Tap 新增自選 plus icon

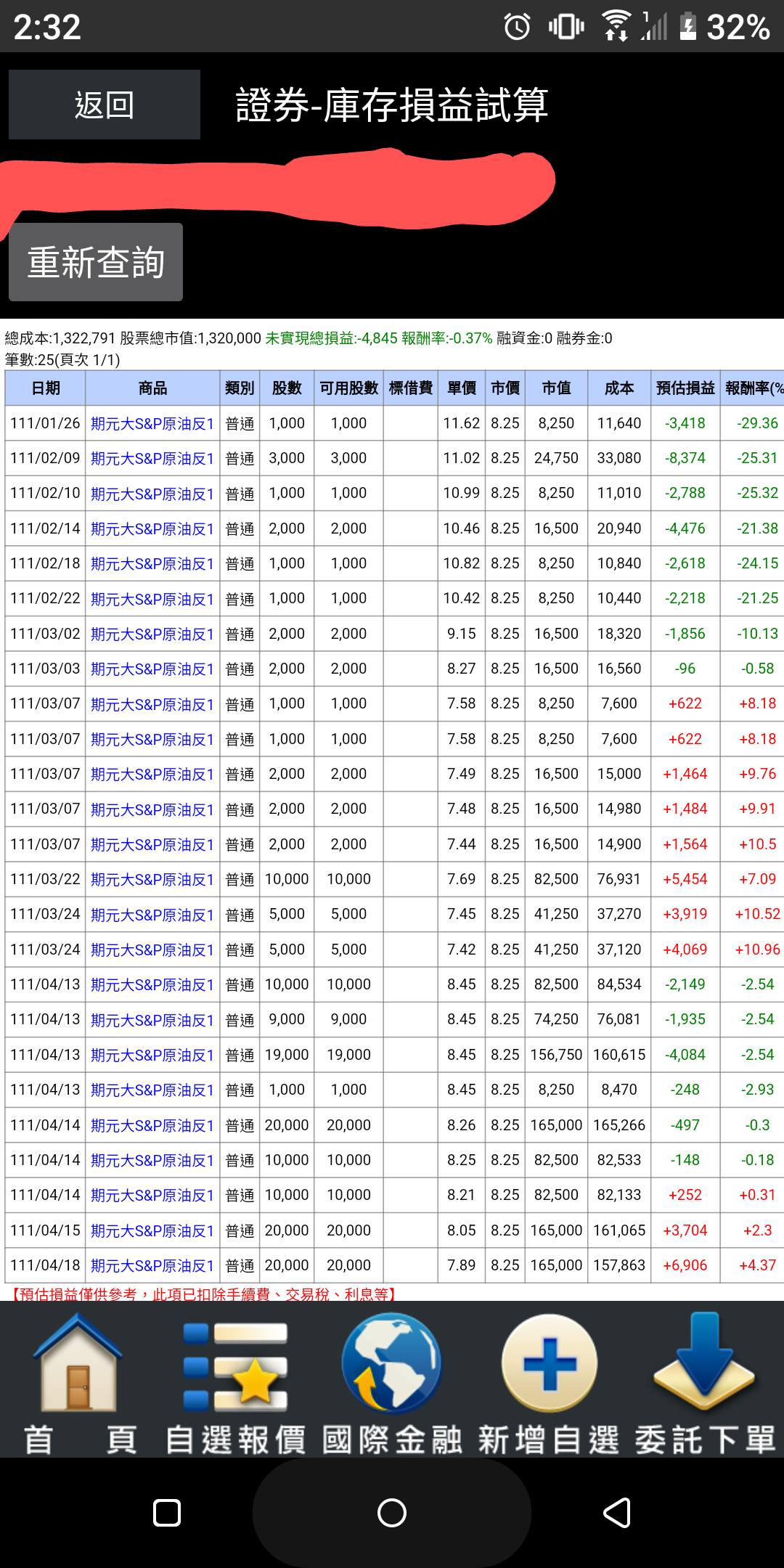point(550,1365)
